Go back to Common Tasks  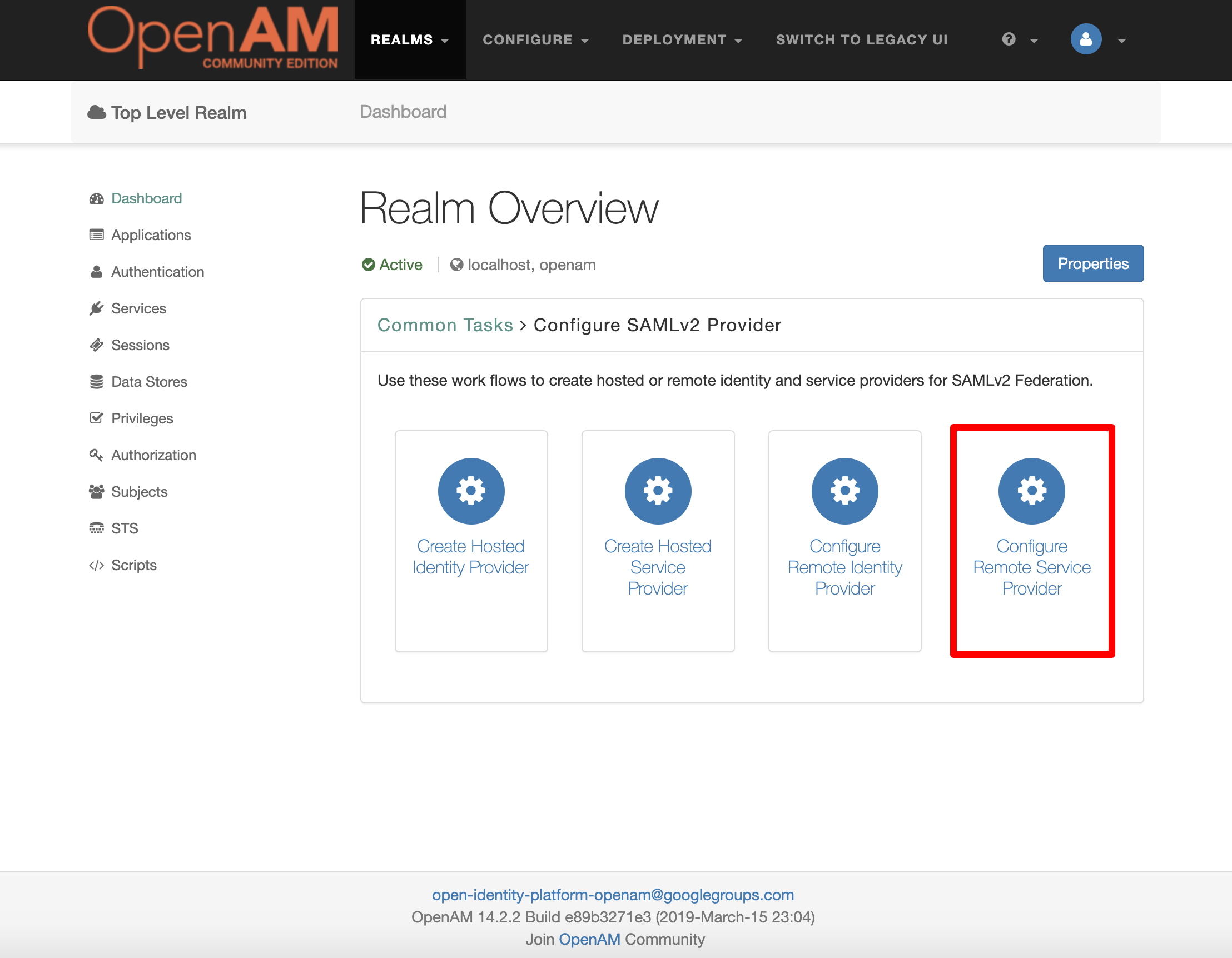tap(445, 325)
